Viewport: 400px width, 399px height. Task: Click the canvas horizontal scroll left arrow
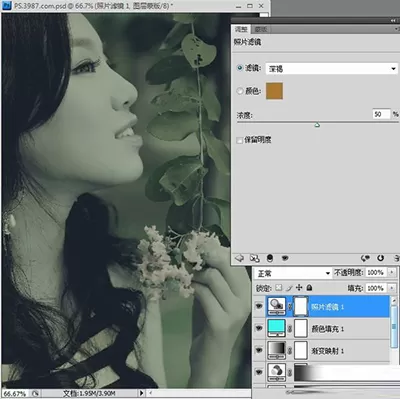(151, 393)
